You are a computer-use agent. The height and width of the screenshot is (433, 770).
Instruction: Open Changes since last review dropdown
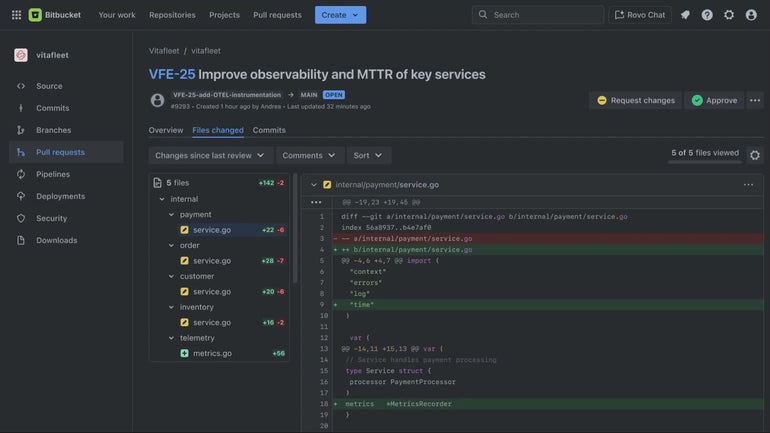click(210, 156)
